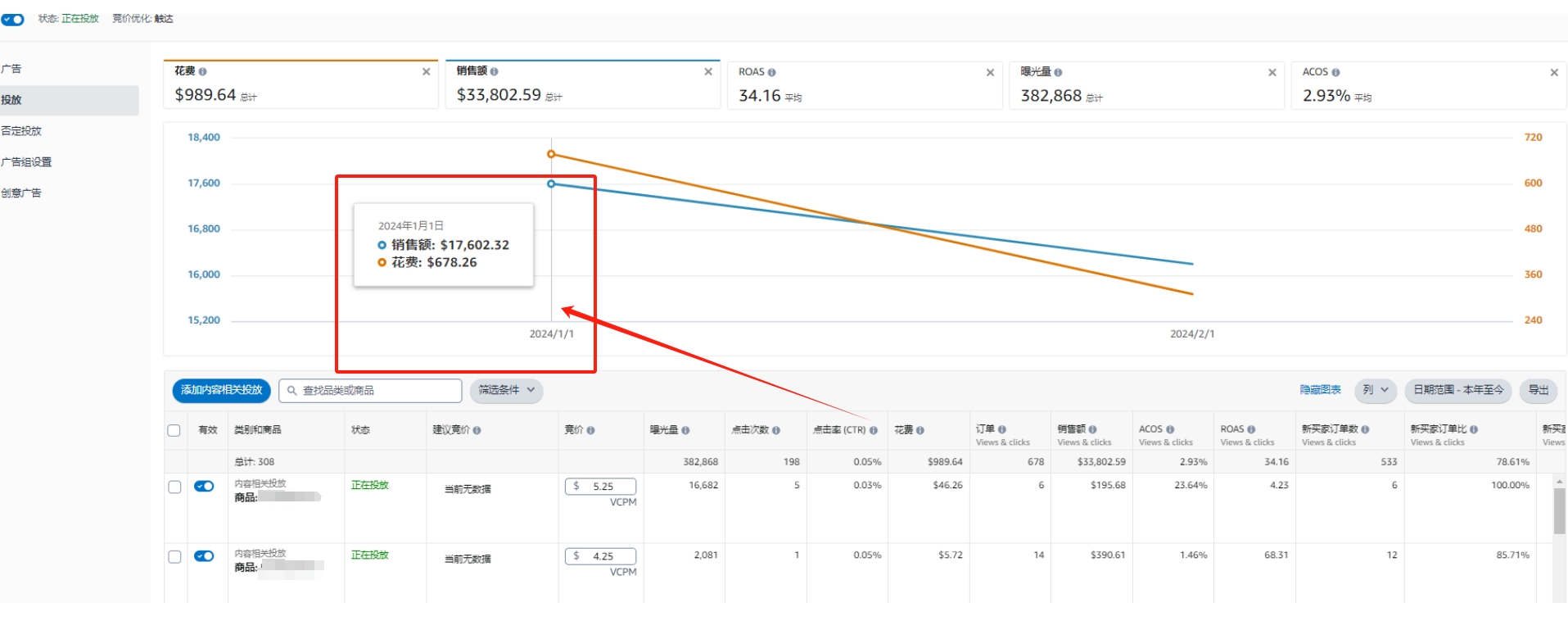Click the 382,868 impressions total on metric card

point(1051,96)
